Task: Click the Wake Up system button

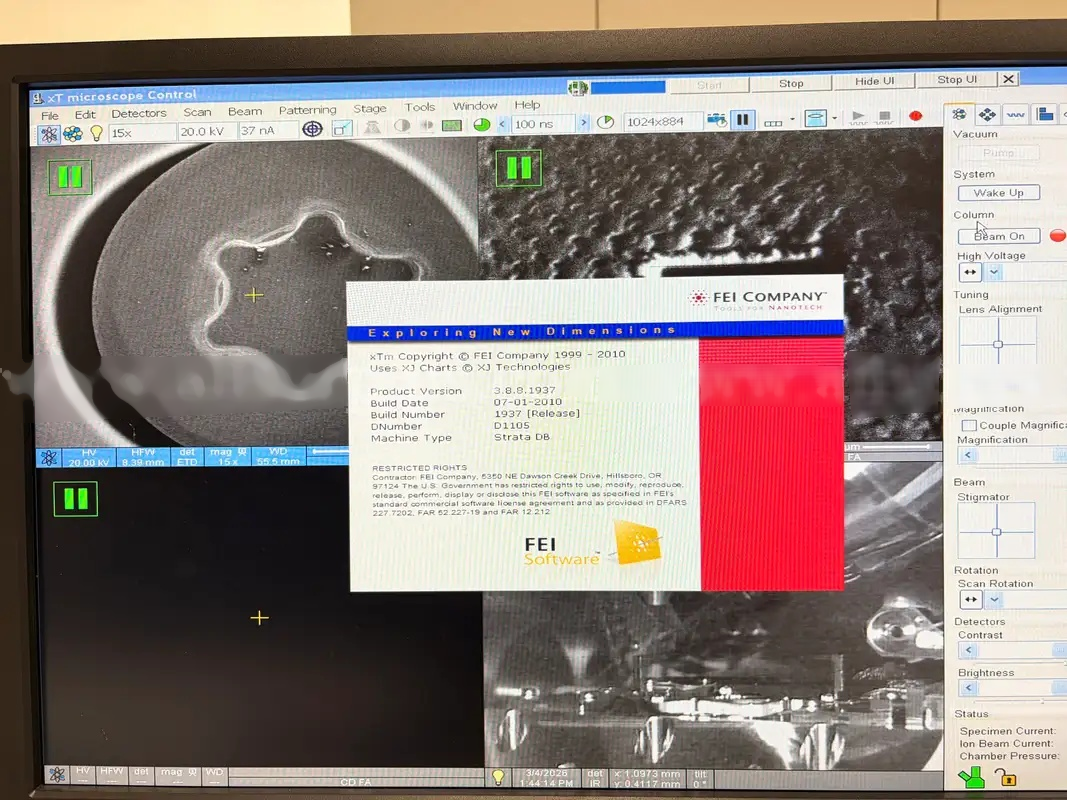Action: pyautogui.click(x=998, y=193)
